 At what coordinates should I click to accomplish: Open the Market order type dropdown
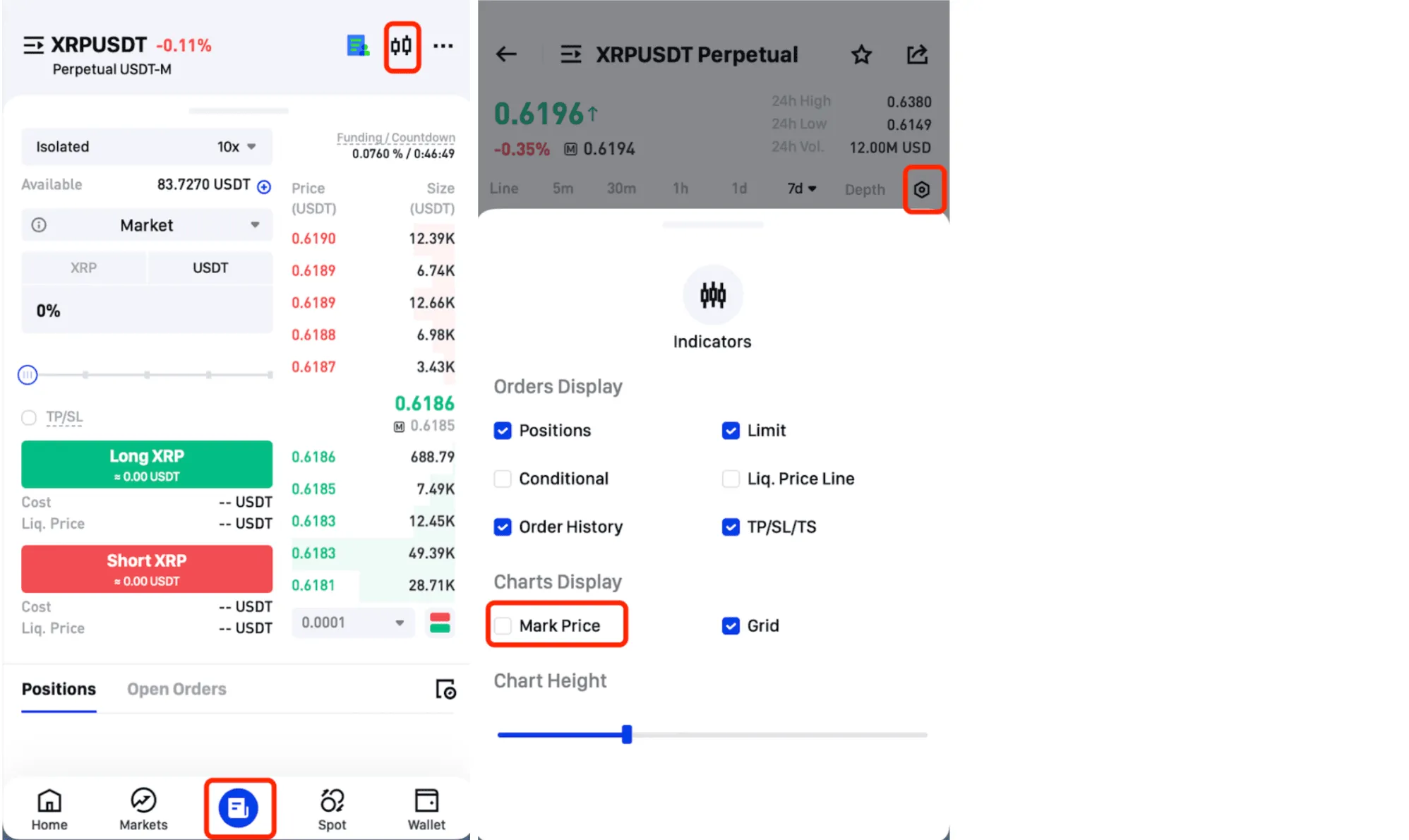147,225
